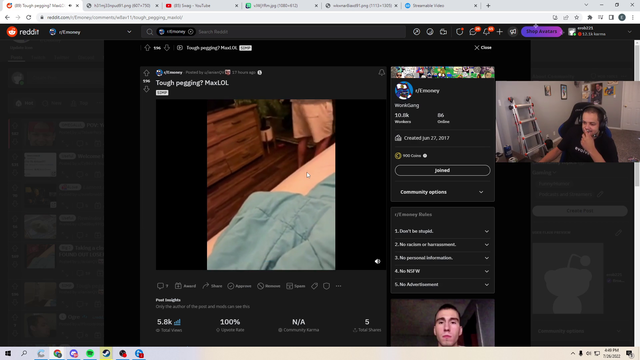The width and height of the screenshot is (640, 360).
Task: Click the mod shield icon in post actions
Action: click(x=327, y=286)
